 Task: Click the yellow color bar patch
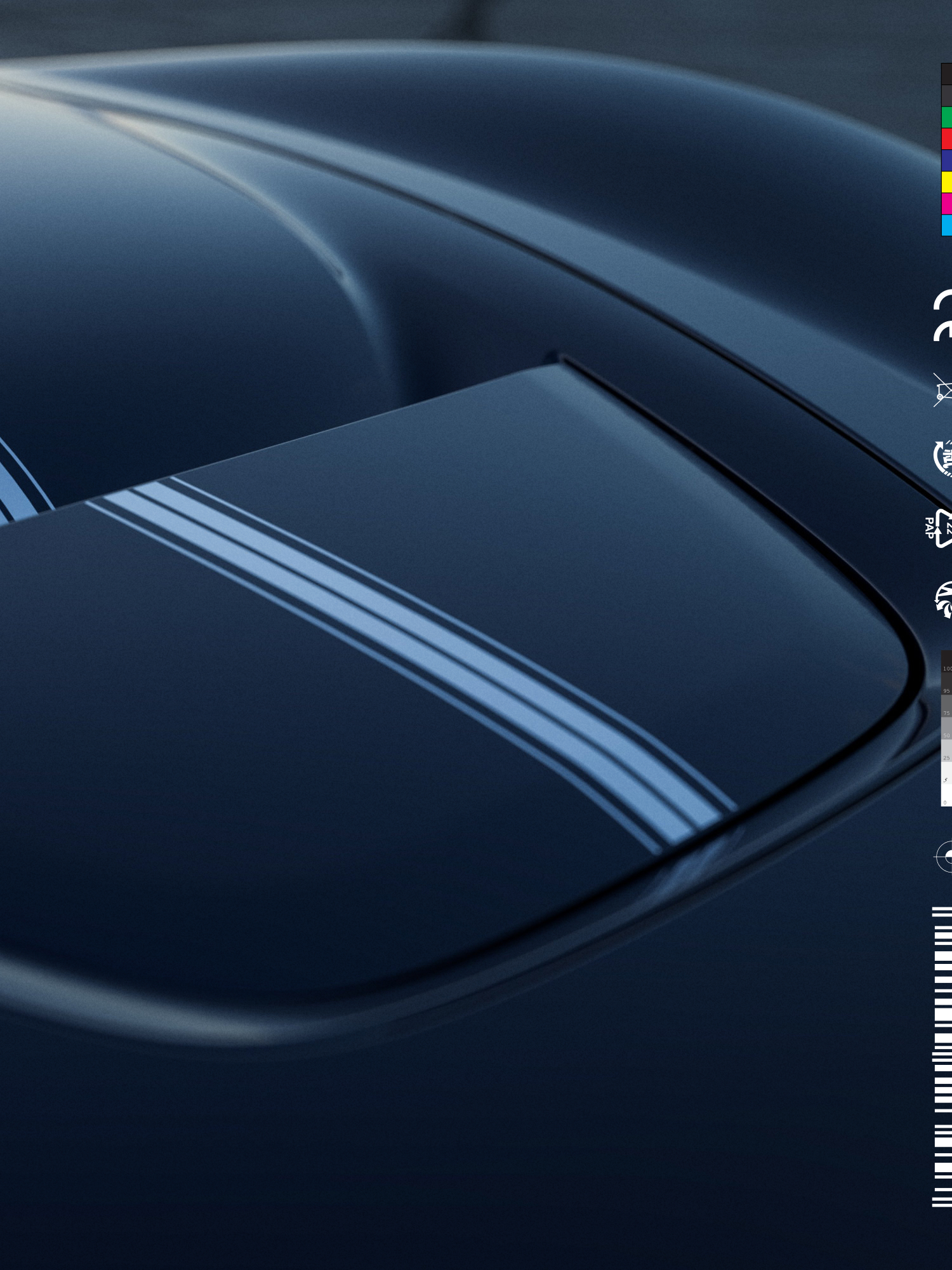(946, 182)
